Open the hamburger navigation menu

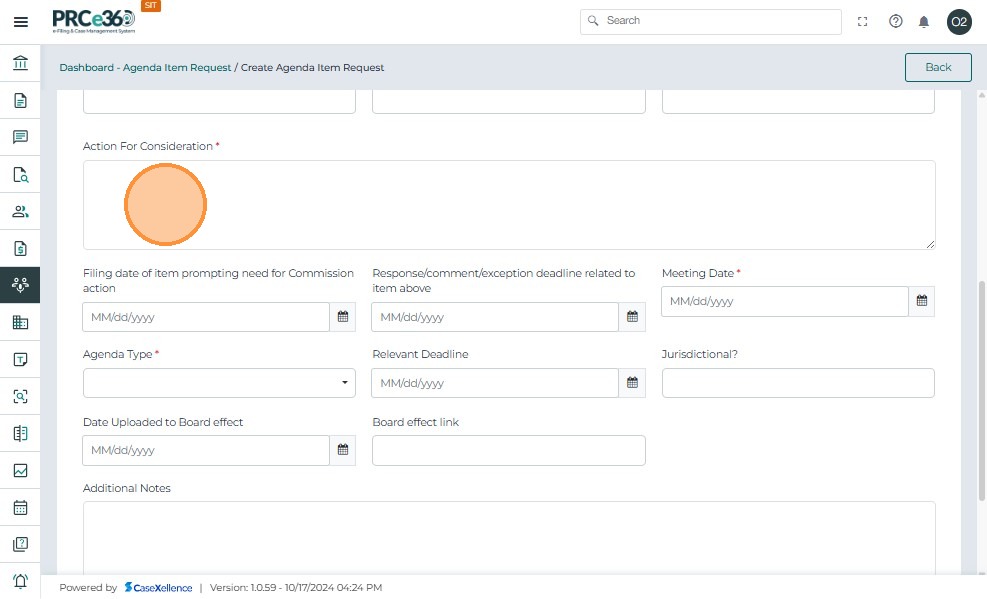pyautogui.click(x=20, y=22)
